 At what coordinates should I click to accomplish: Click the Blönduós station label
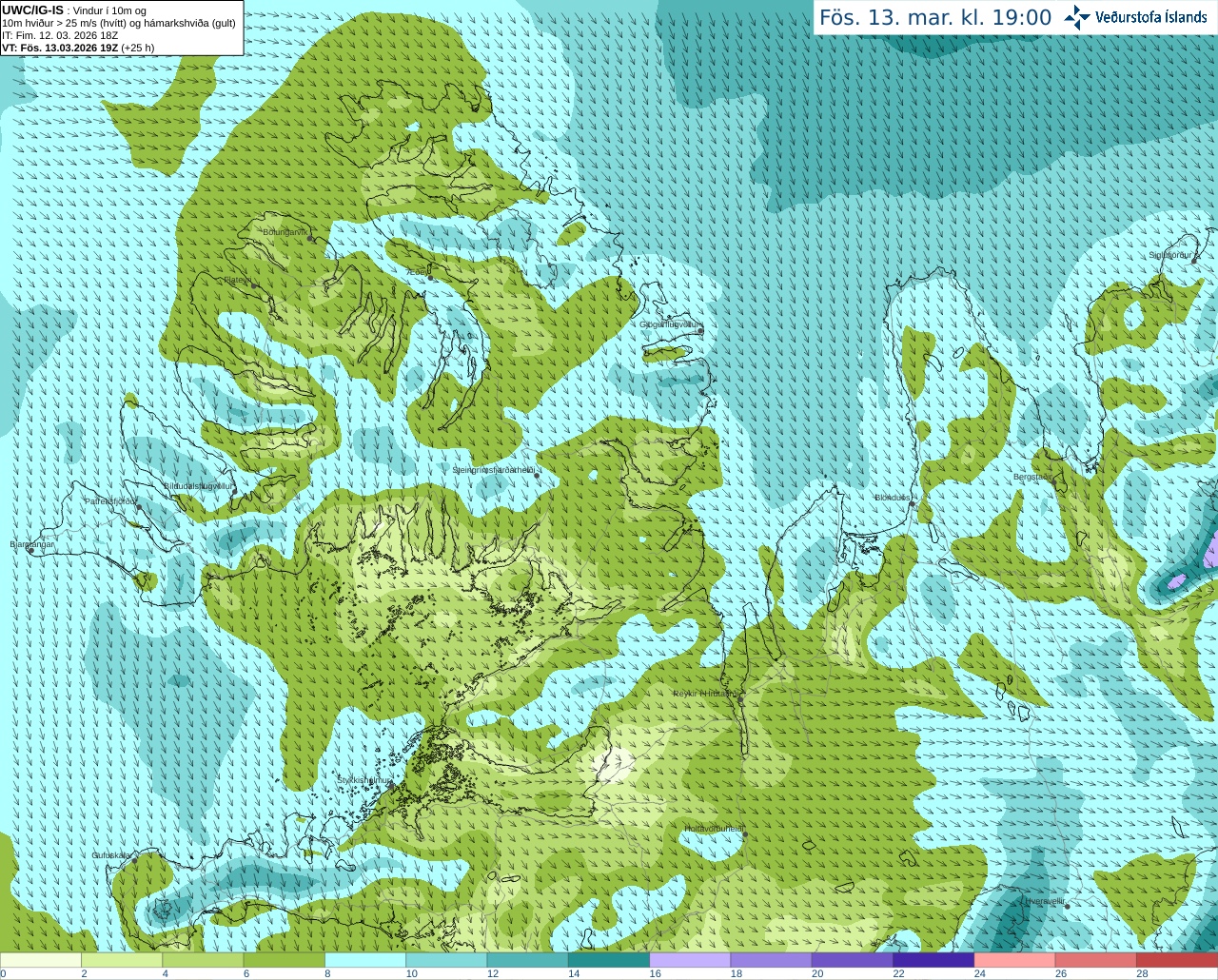pos(893,498)
